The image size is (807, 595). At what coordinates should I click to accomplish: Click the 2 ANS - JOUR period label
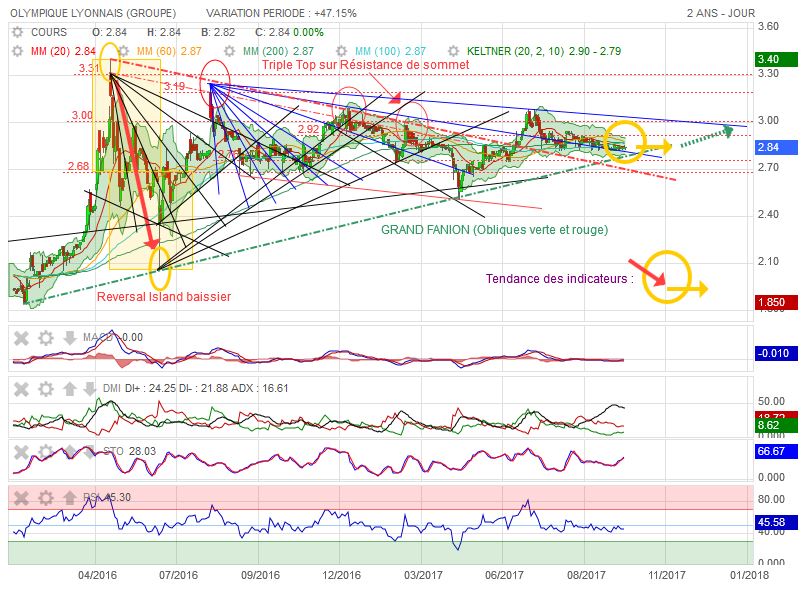pyautogui.click(x=721, y=13)
